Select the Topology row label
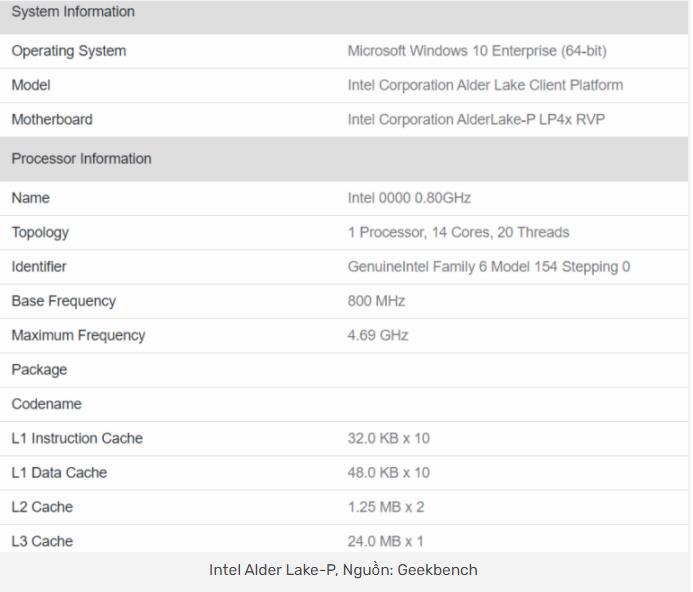Screen dimensions: 693x592 pos(40,233)
